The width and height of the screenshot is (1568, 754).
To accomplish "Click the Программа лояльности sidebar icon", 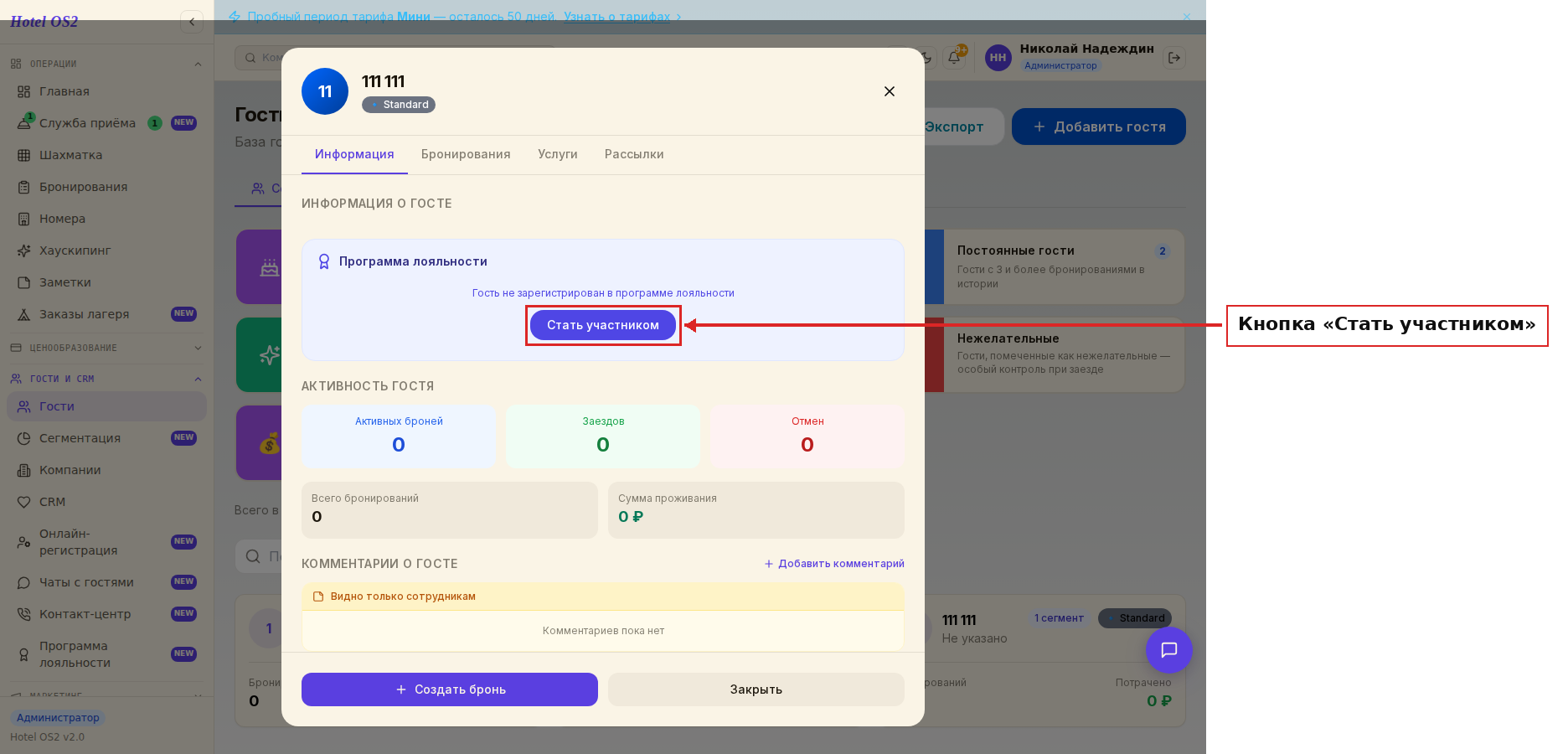I will click(23, 654).
